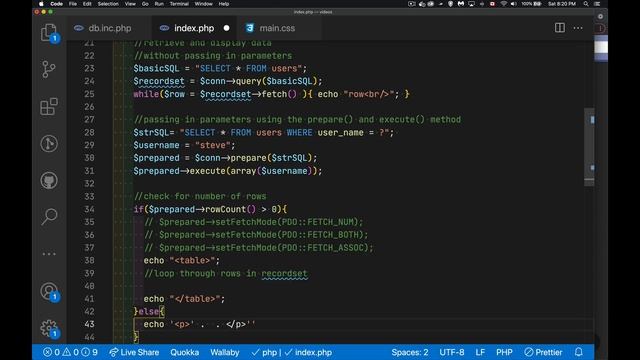Open Wi-Fi status in macOS menu bar
The height and width of the screenshot is (360, 640).
point(504,4)
